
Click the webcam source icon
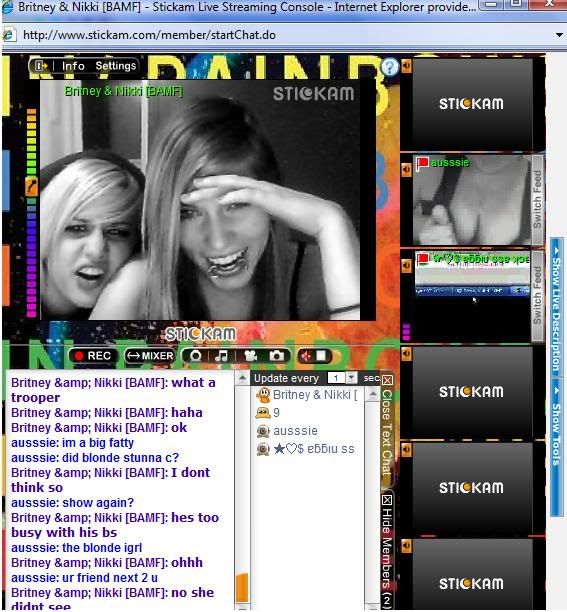195,356
